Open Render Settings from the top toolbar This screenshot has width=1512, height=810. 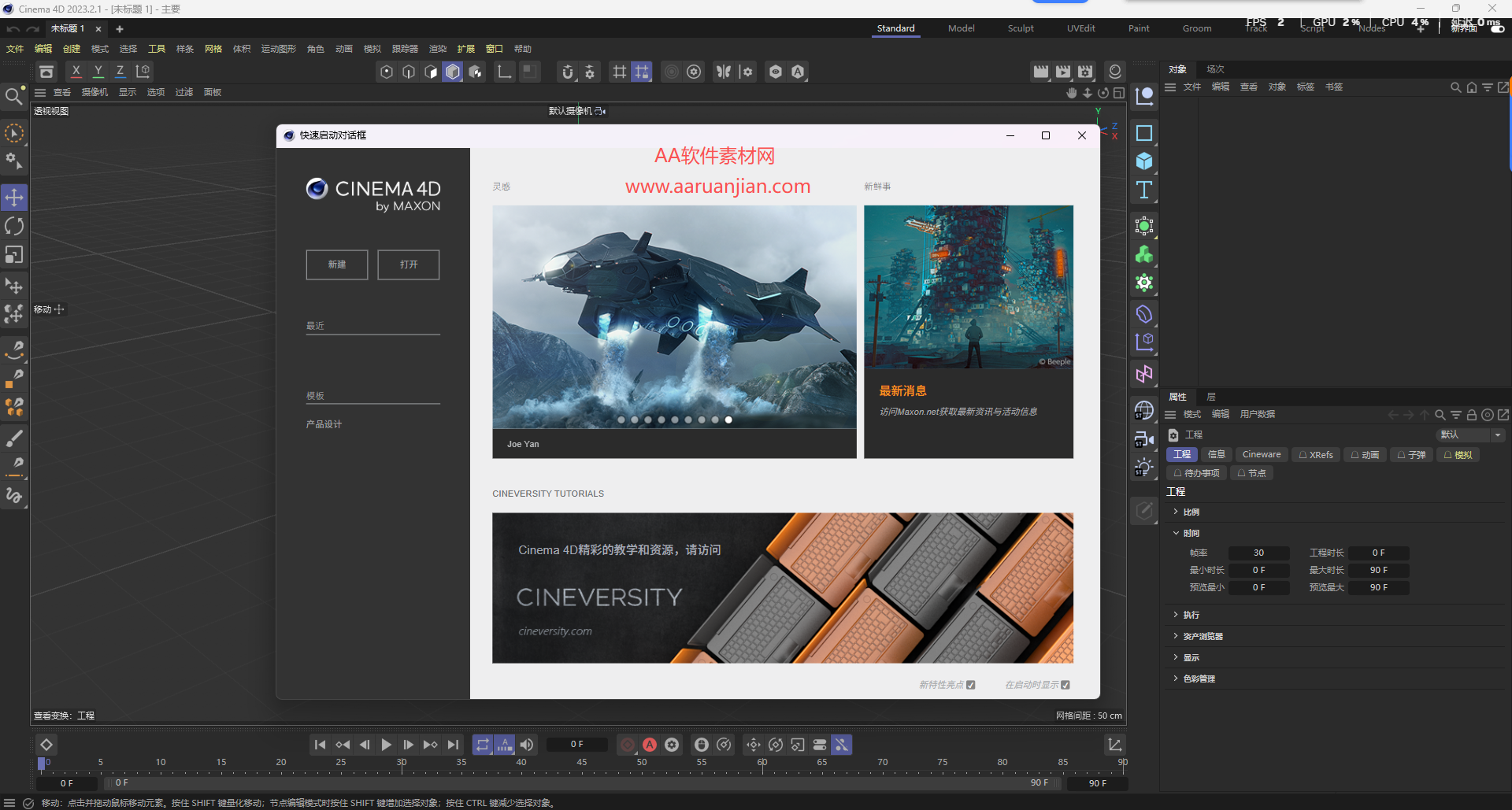(x=1085, y=71)
